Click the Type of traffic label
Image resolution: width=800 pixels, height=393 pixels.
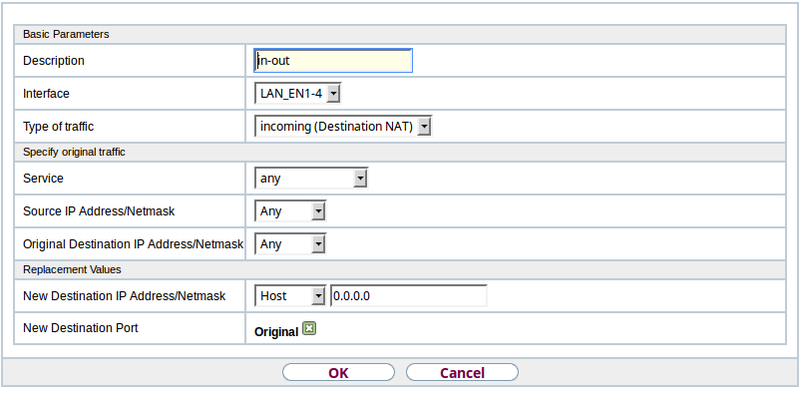coord(58,127)
